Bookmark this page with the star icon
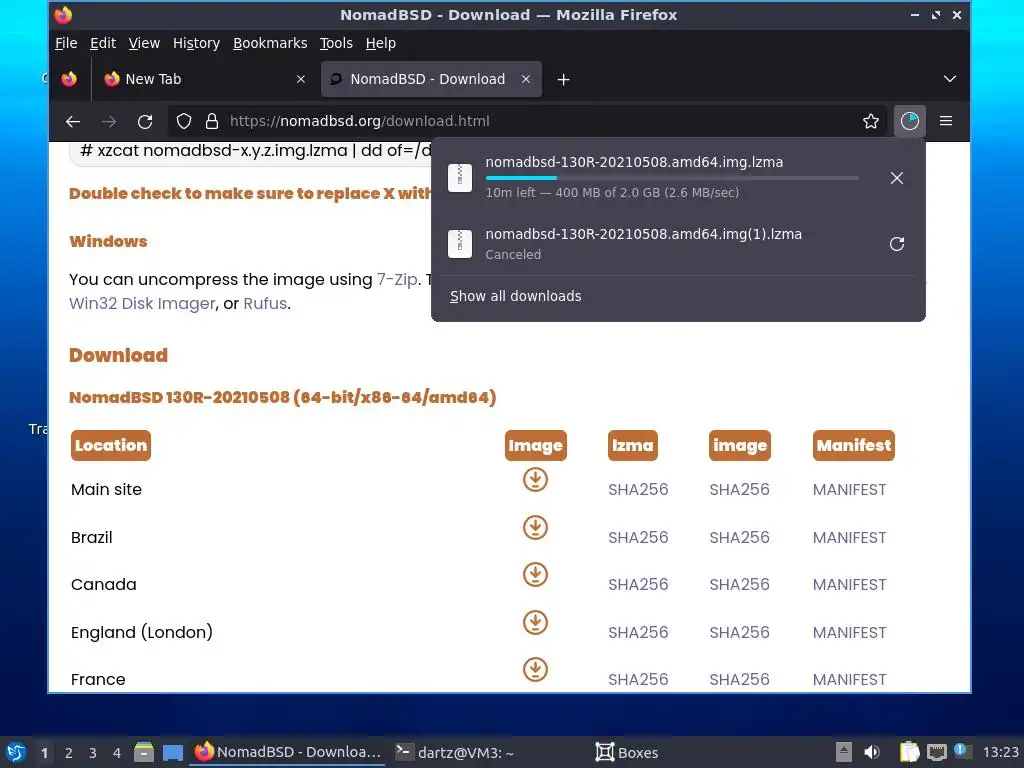1024x768 pixels. coord(871,121)
